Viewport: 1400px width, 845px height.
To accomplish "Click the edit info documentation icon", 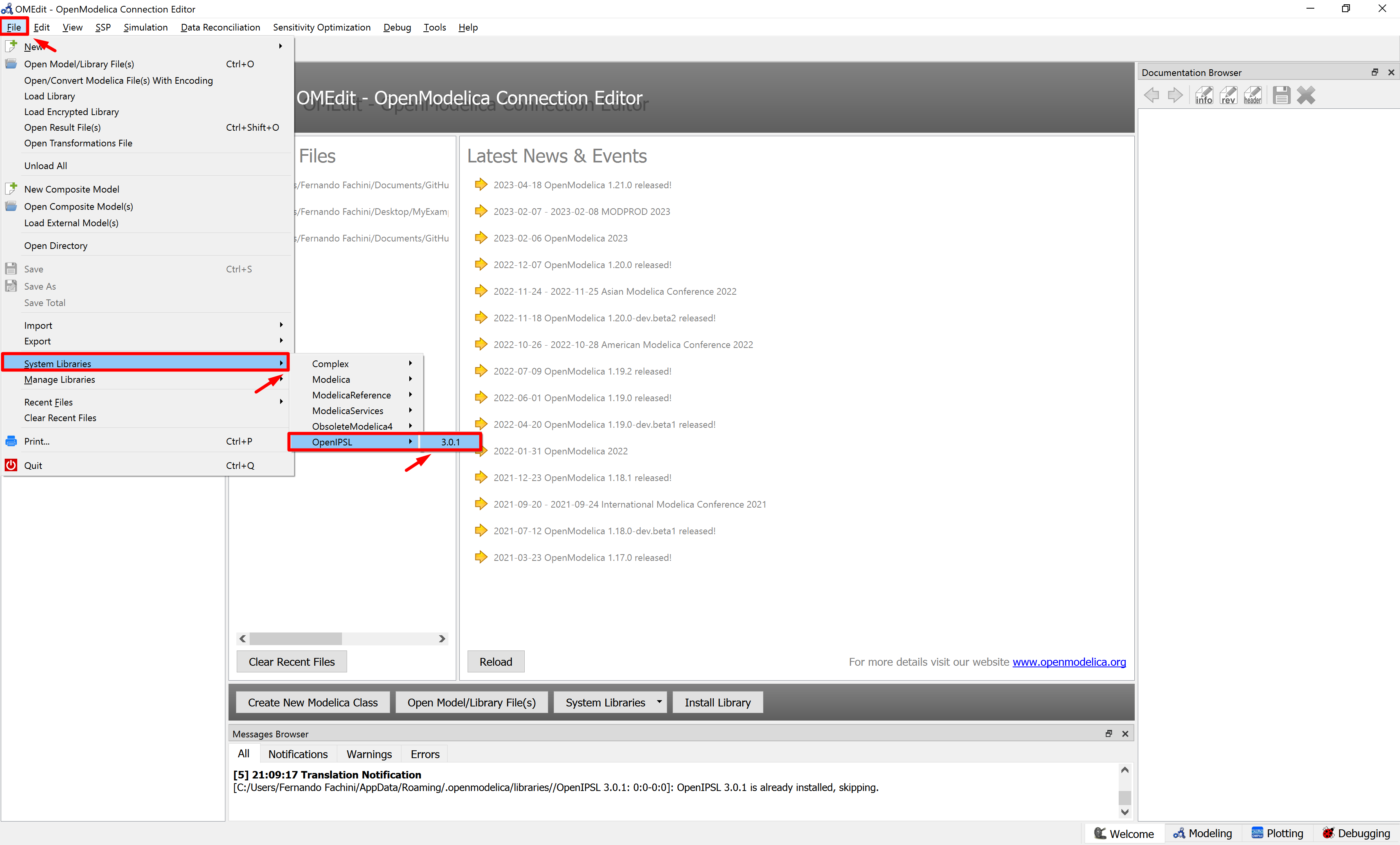I will pyautogui.click(x=1204, y=95).
